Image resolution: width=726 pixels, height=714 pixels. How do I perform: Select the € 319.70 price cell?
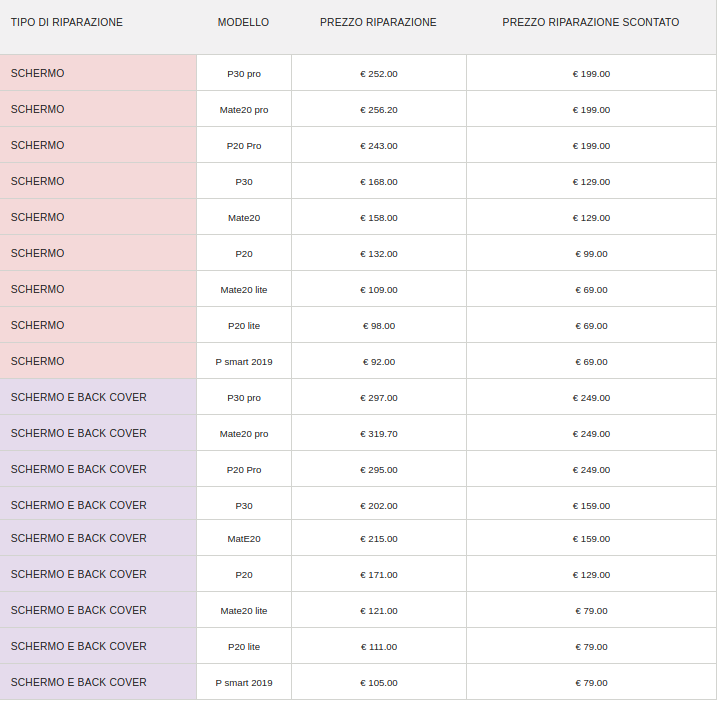pos(379,434)
